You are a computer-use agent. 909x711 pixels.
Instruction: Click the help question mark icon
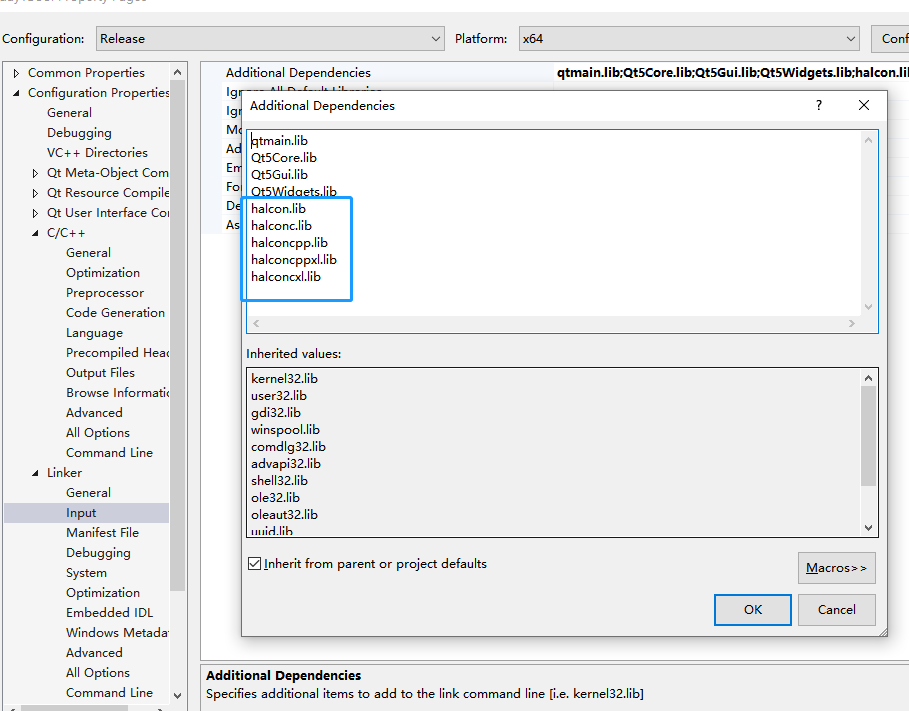(x=817, y=105)
